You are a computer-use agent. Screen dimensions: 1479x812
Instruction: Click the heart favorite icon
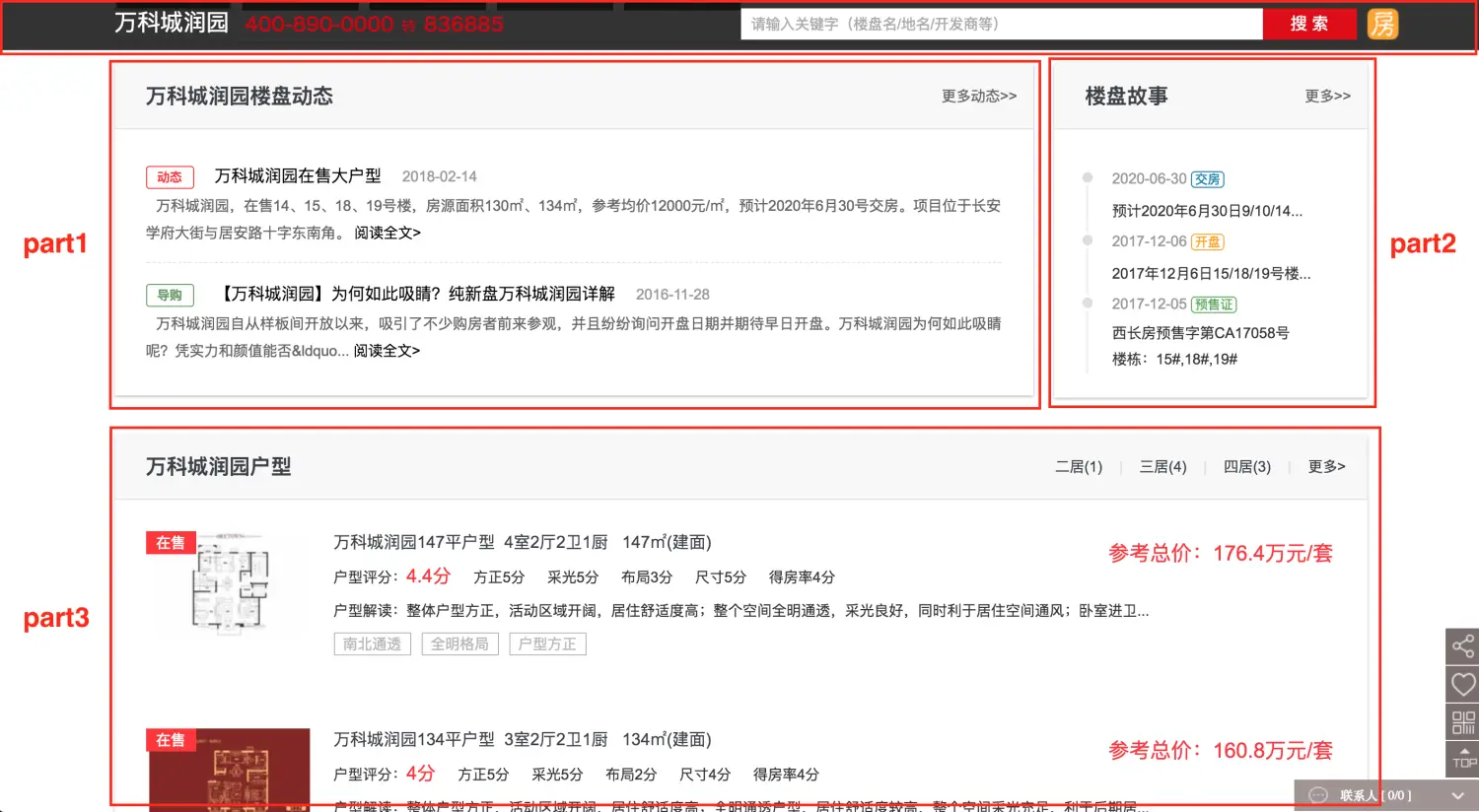1463,684
